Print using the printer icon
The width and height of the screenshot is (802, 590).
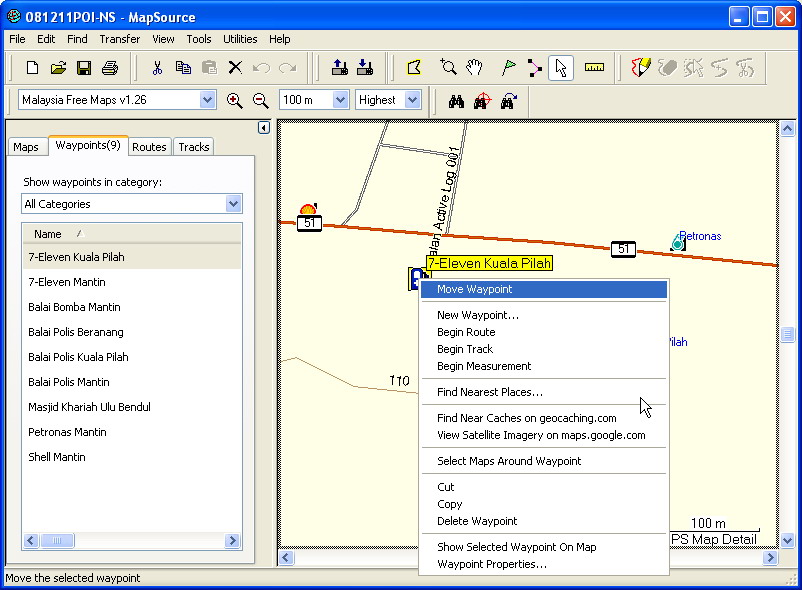click(110, 67)
